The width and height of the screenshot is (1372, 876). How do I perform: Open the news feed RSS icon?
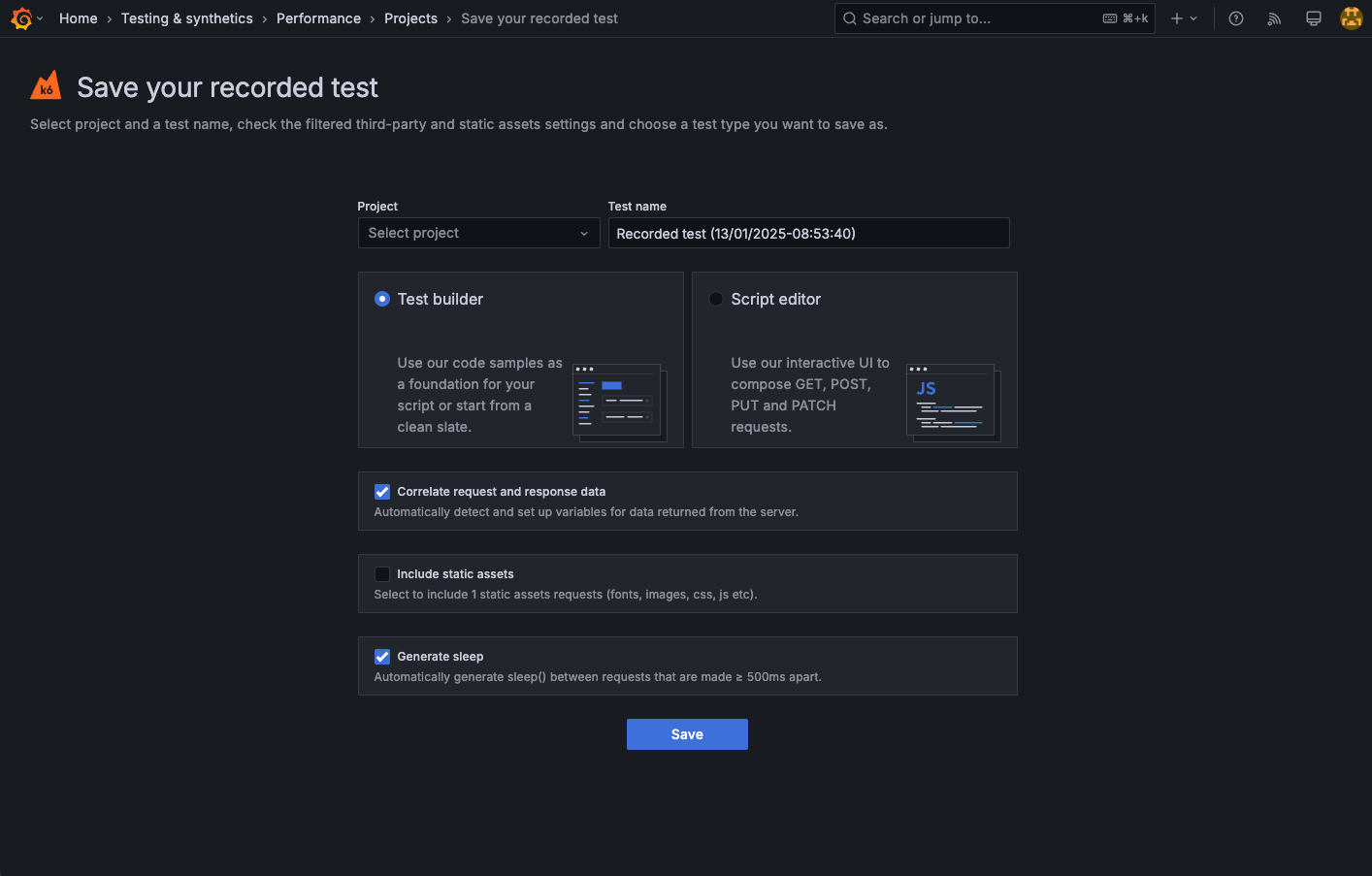(x=1274, y=18)
